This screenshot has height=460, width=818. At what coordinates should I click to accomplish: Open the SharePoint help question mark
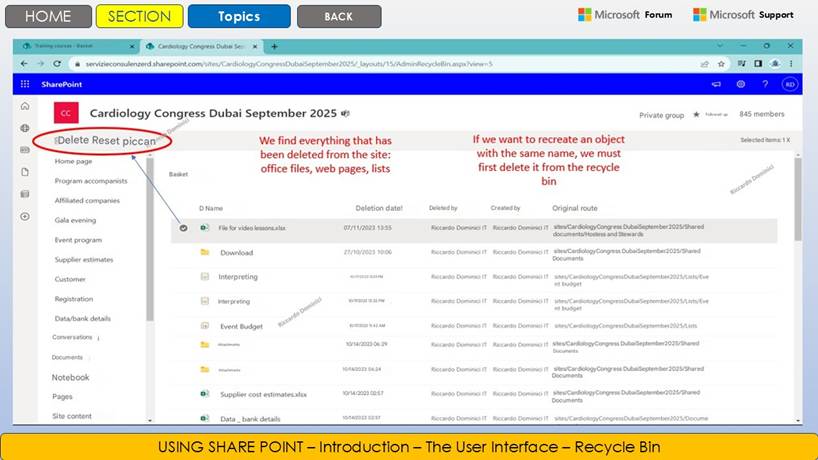[765, 84]
